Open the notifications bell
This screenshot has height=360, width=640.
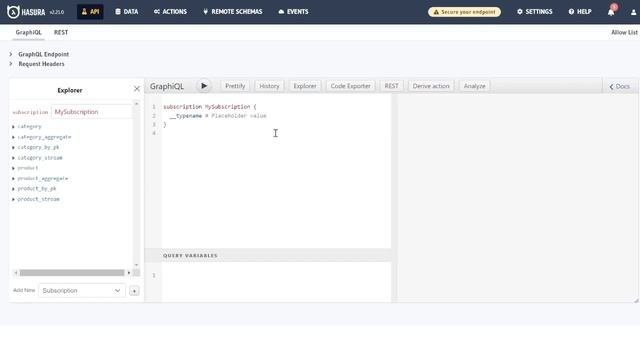[x=611, y=12]
